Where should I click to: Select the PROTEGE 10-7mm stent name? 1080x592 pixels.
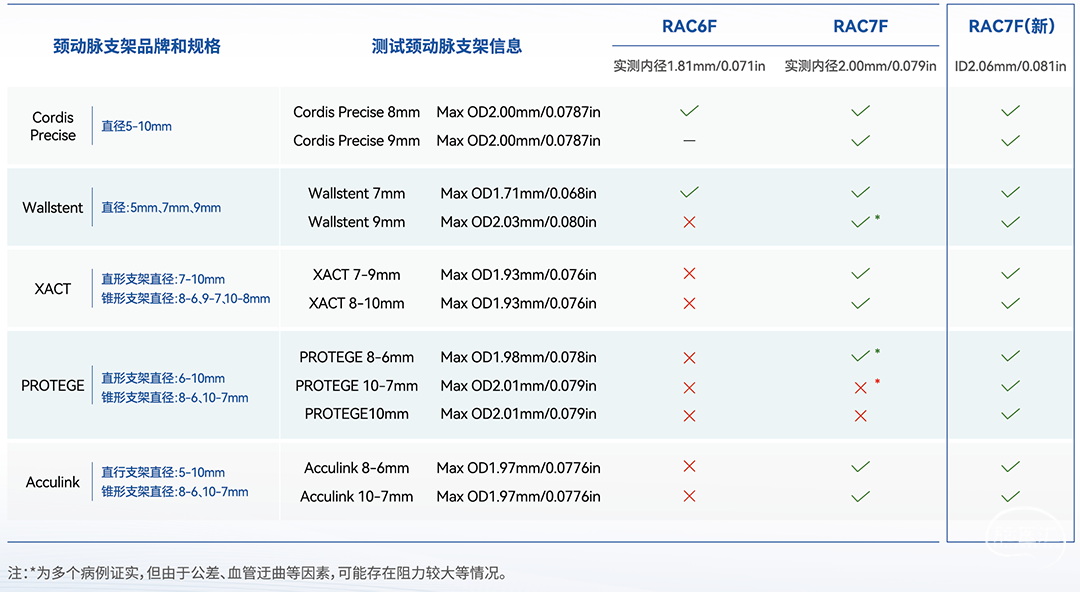tap(356, 386)
